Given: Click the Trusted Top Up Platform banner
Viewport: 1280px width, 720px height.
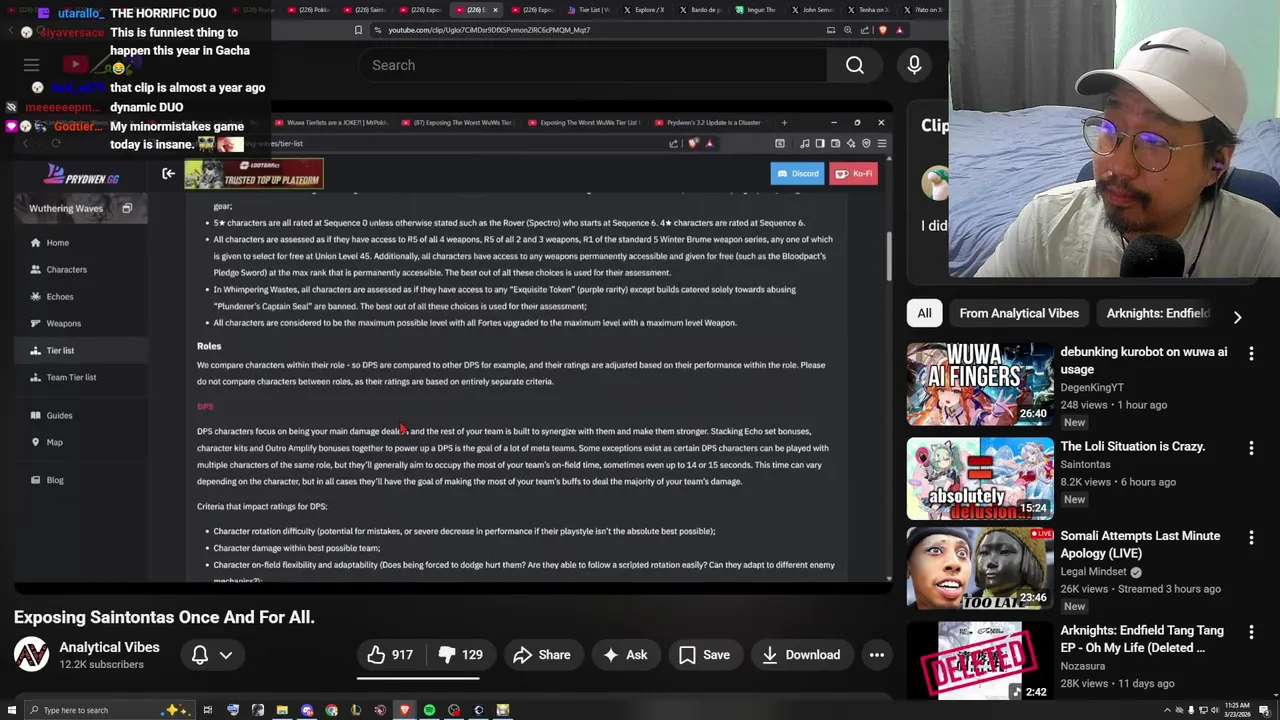Looking at the screenshot, I should 254,174.
